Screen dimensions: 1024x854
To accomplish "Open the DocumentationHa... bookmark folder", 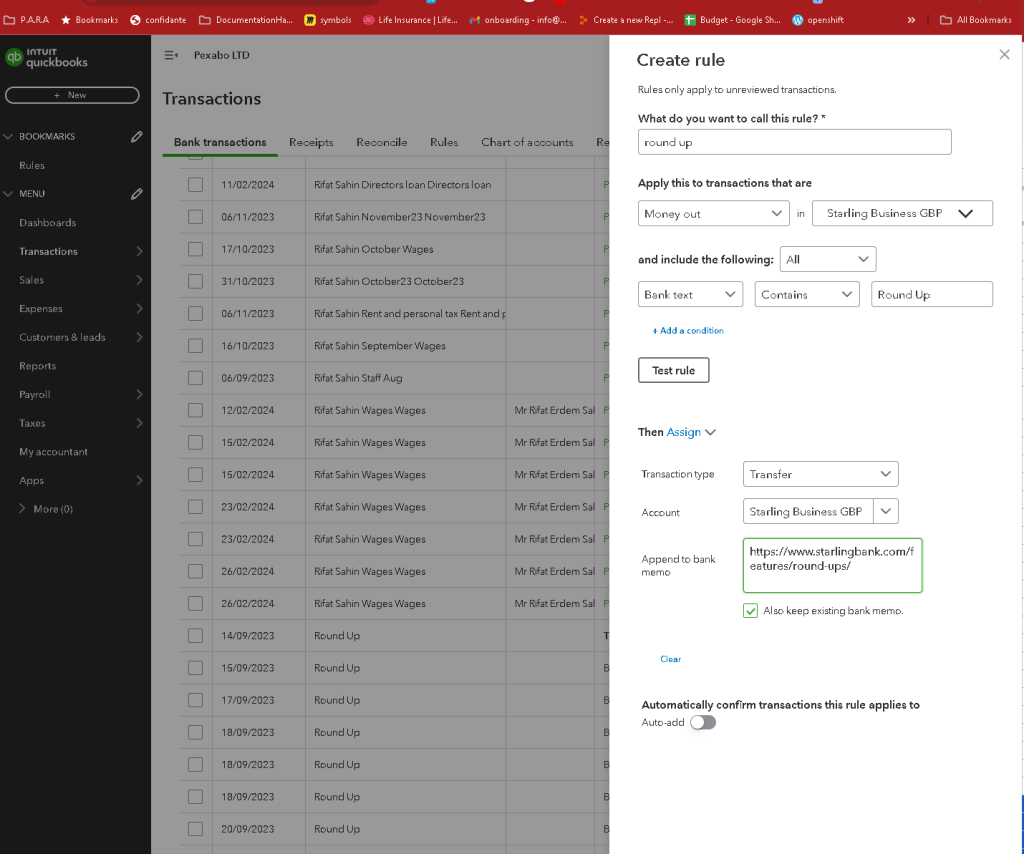I will click(246, 20).
